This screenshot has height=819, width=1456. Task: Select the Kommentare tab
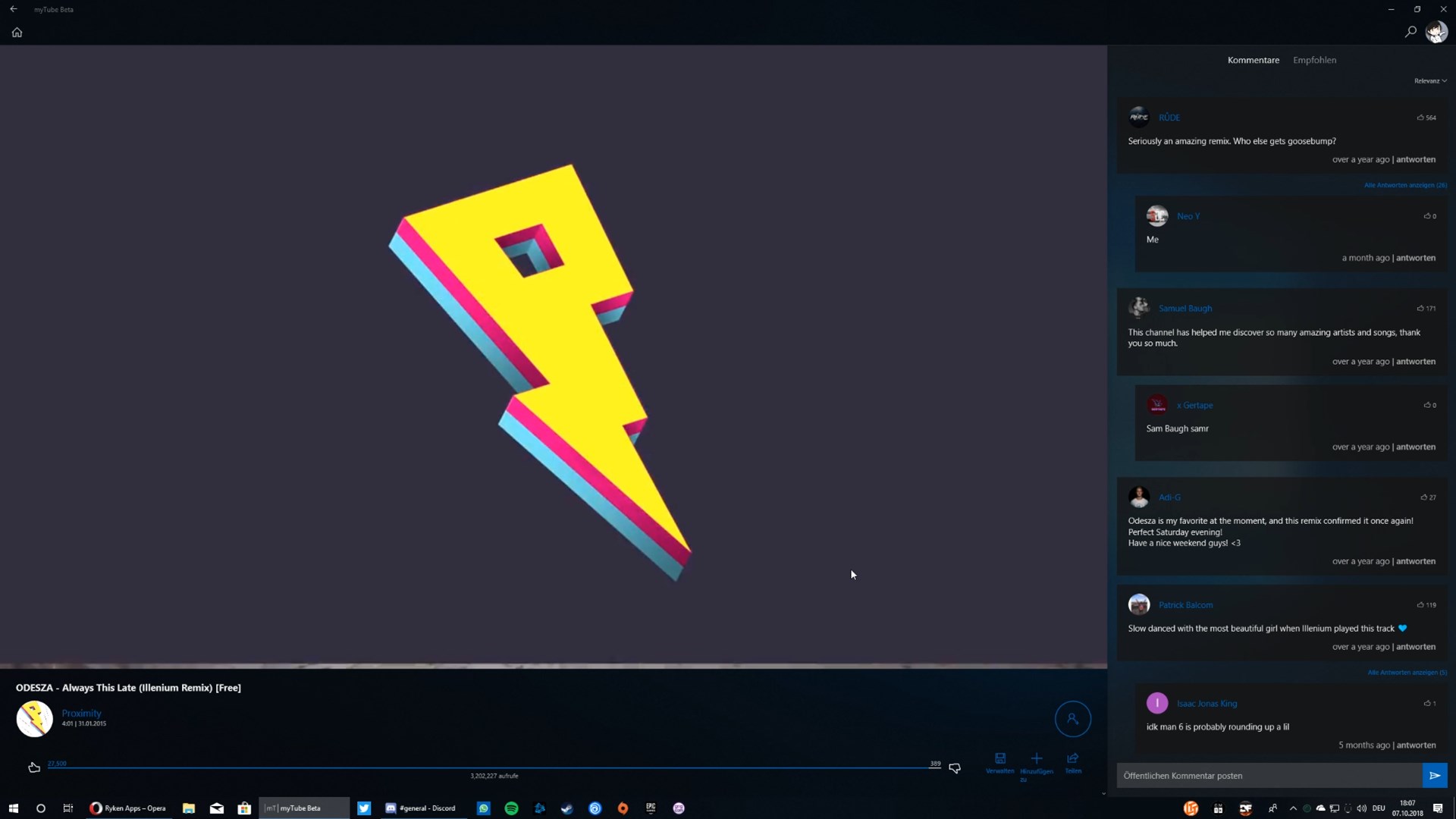(x=1253, y=60)
